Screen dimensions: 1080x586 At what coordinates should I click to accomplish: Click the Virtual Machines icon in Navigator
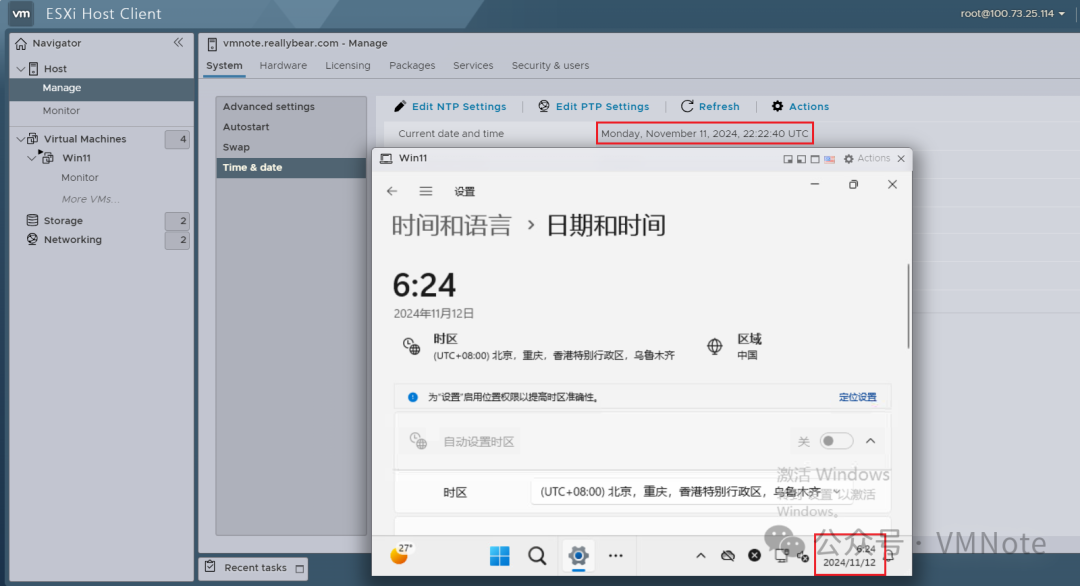click(x=32, y=138)
